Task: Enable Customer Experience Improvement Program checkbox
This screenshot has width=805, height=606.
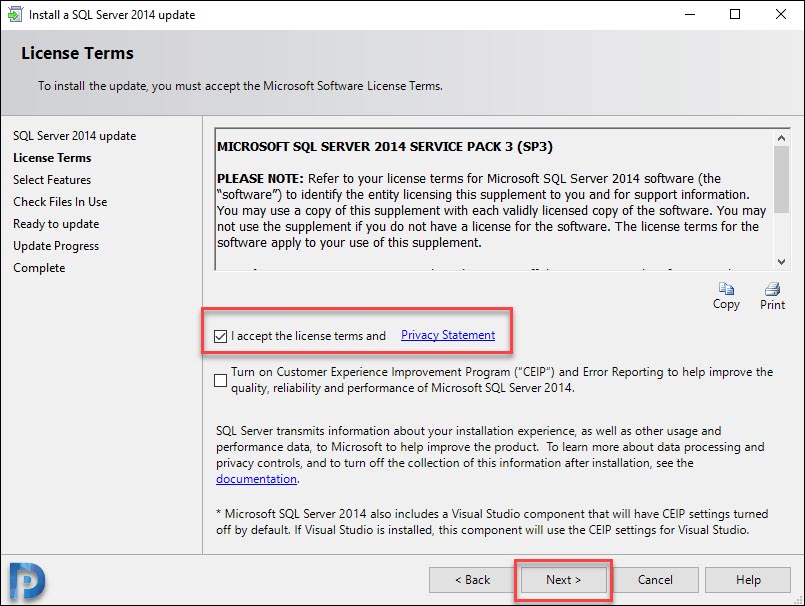Action: (220, 380)
